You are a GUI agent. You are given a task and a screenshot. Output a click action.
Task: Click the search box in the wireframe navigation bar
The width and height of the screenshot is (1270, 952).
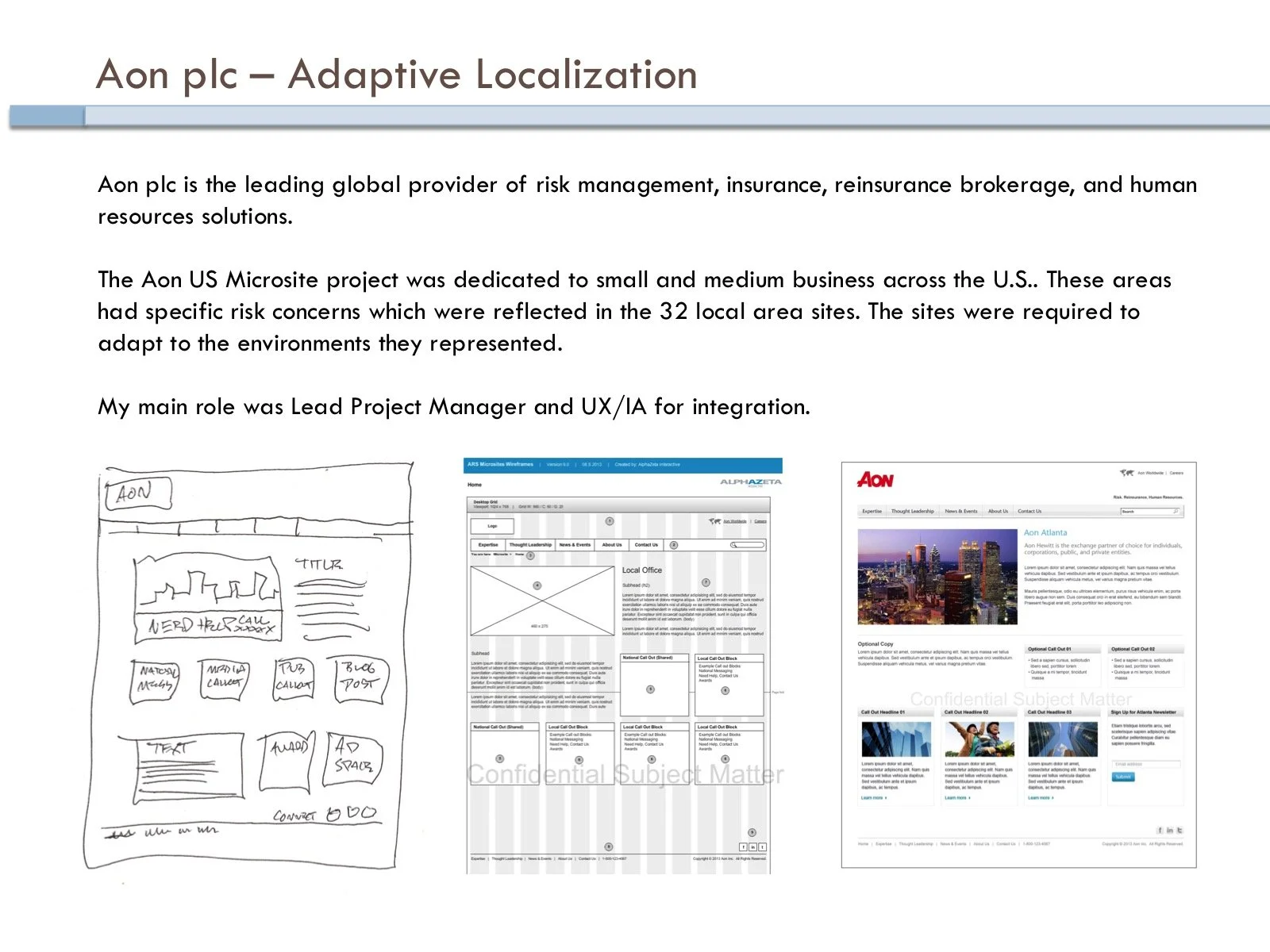coord(748,545)
